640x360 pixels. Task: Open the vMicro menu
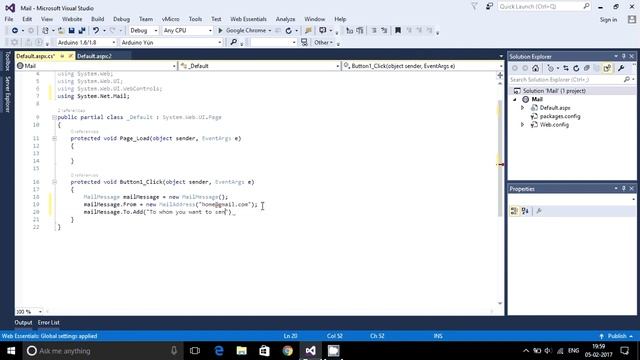point(171,19)
